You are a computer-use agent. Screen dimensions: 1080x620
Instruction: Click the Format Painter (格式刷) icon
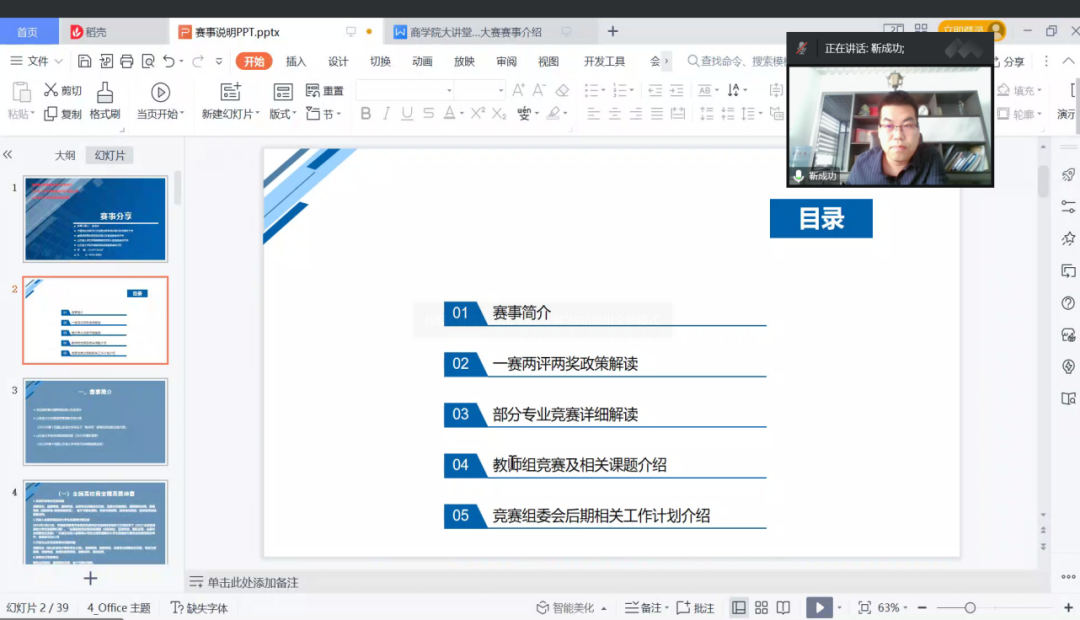coord(105,93)
